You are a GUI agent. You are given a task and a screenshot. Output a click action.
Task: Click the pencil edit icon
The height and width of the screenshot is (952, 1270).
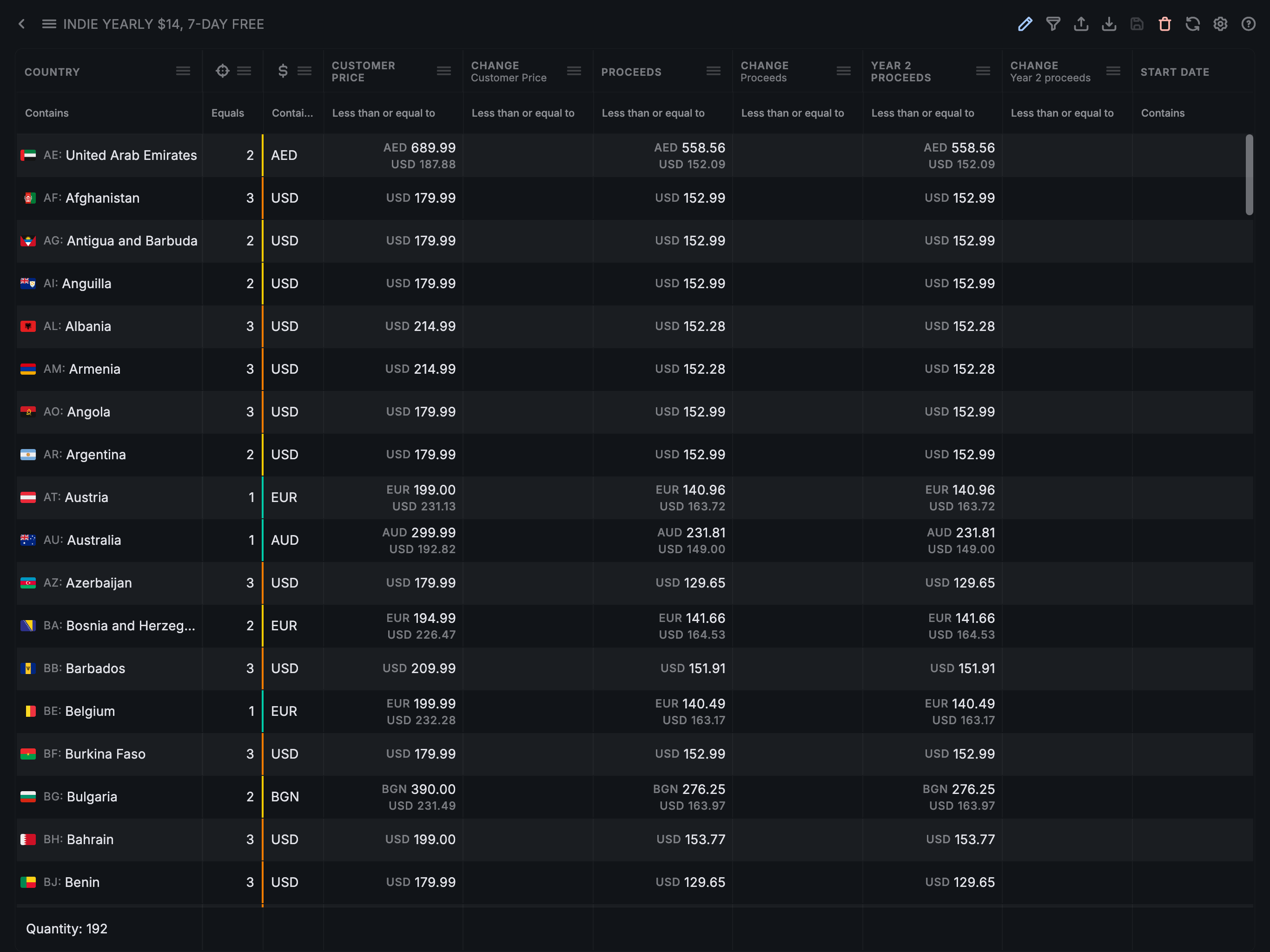(1025, 24)
